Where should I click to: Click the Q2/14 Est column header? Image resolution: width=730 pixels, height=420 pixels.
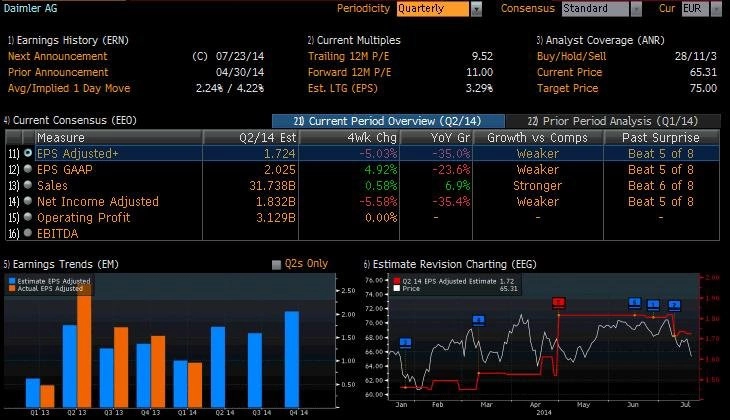pos(250,137)
